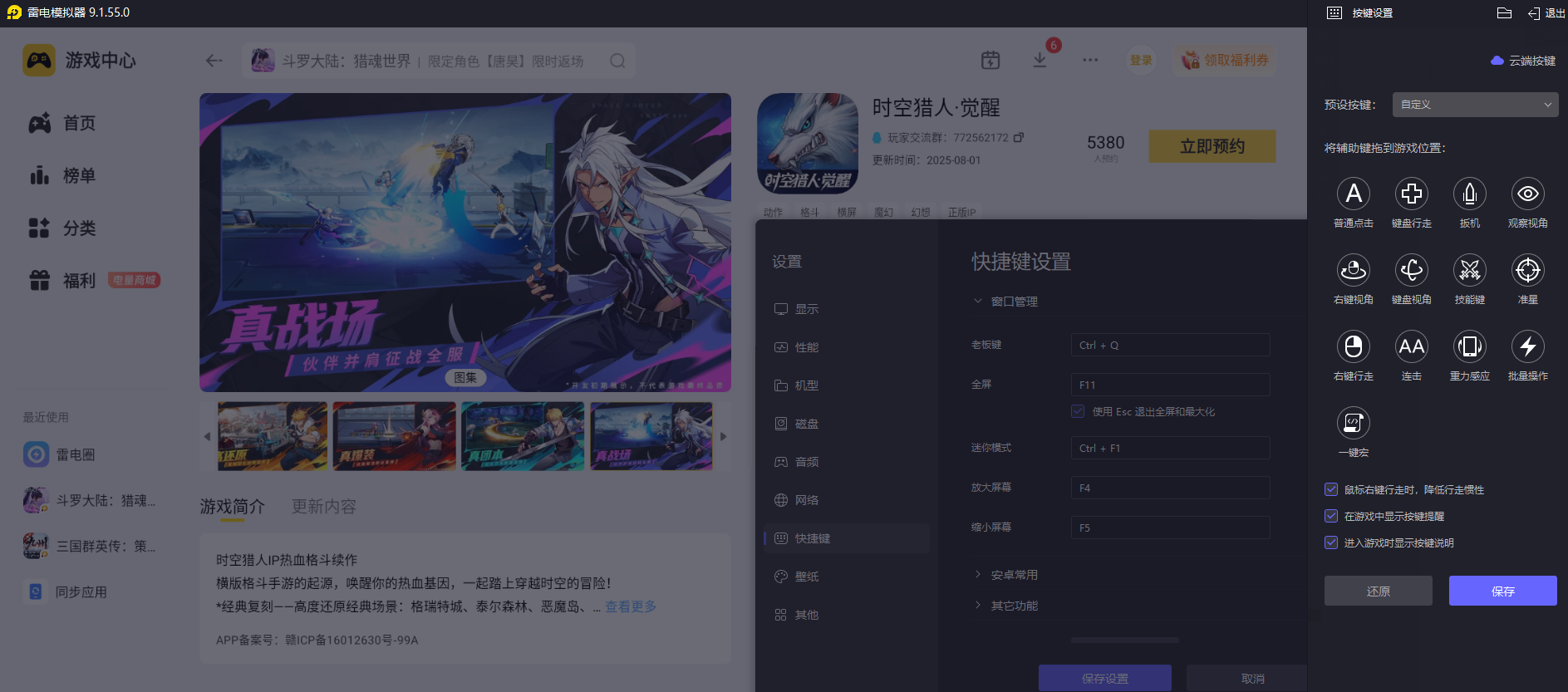Click the 领取福利券 coupon button
This screenshot has height=692, width=1568.
[x=1225, y=60]
